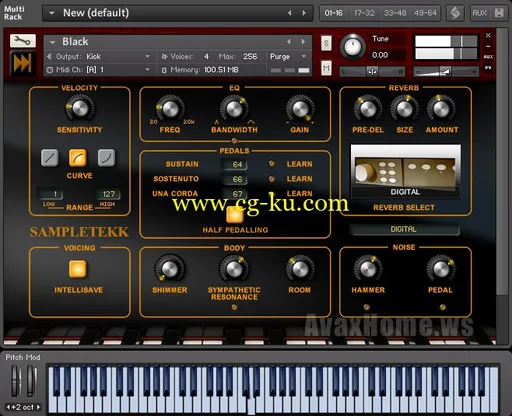Go to previous multi preset
The height and width of the screenshot is (416, 512).
tap(289, 13)
